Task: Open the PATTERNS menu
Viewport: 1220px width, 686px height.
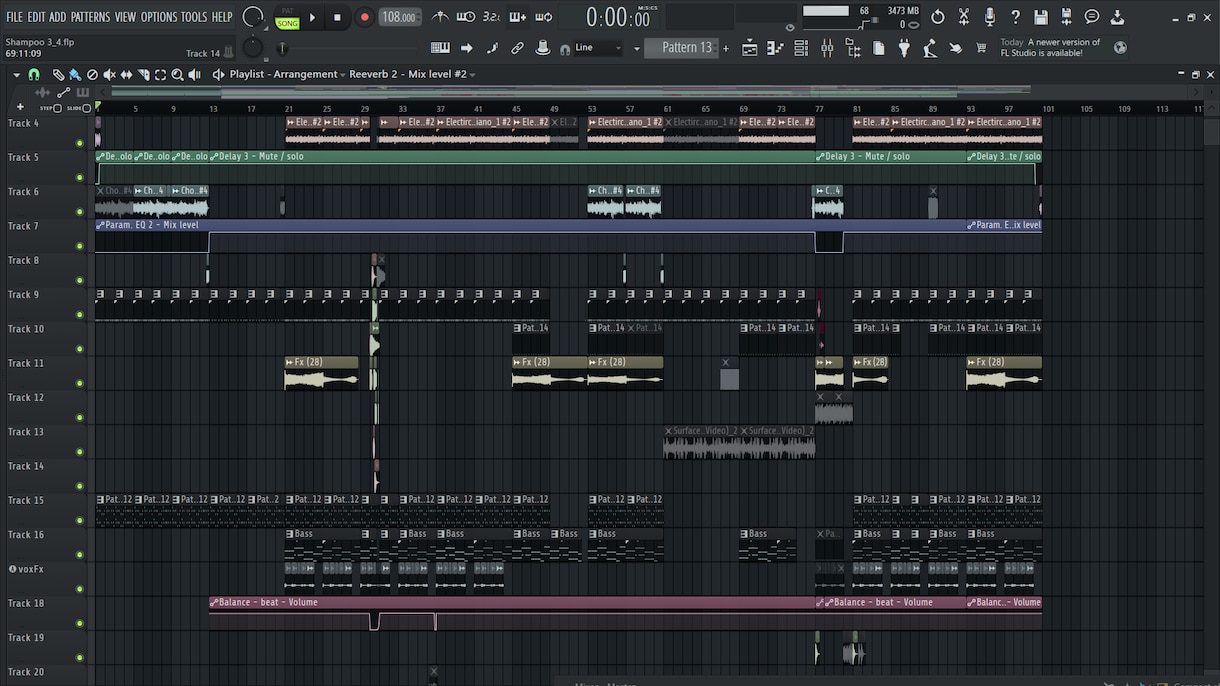Action: [x=90, y=17]
